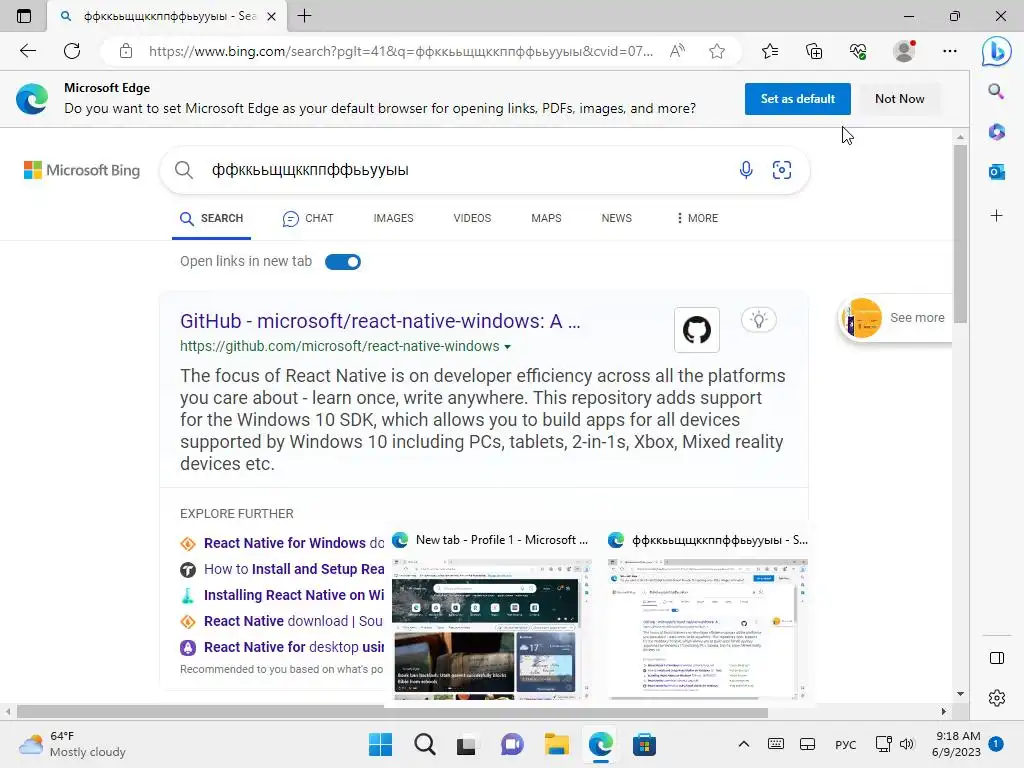Screen dimensions: 1024x768
Task: Switch to the CHAT tab
Action: [308, 218]
